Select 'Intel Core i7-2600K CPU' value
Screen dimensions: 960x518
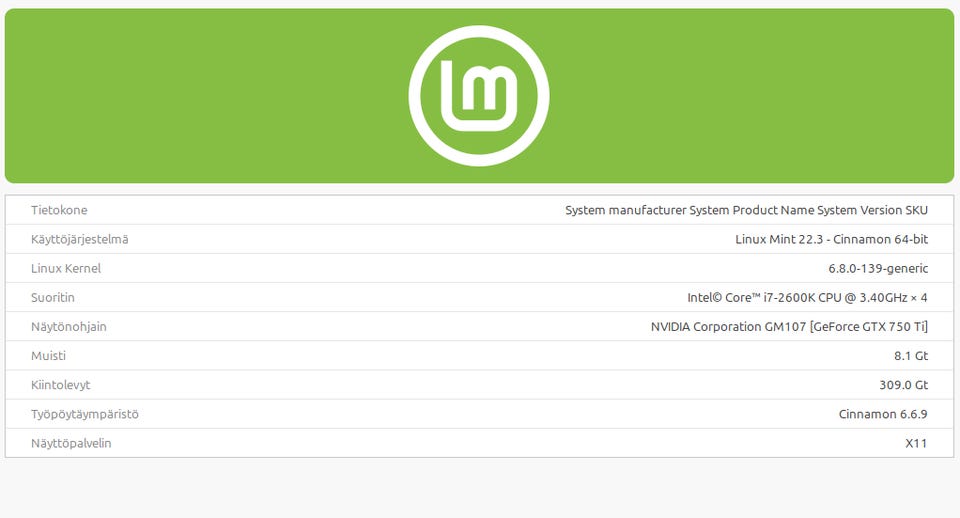(x=807, y=298)
